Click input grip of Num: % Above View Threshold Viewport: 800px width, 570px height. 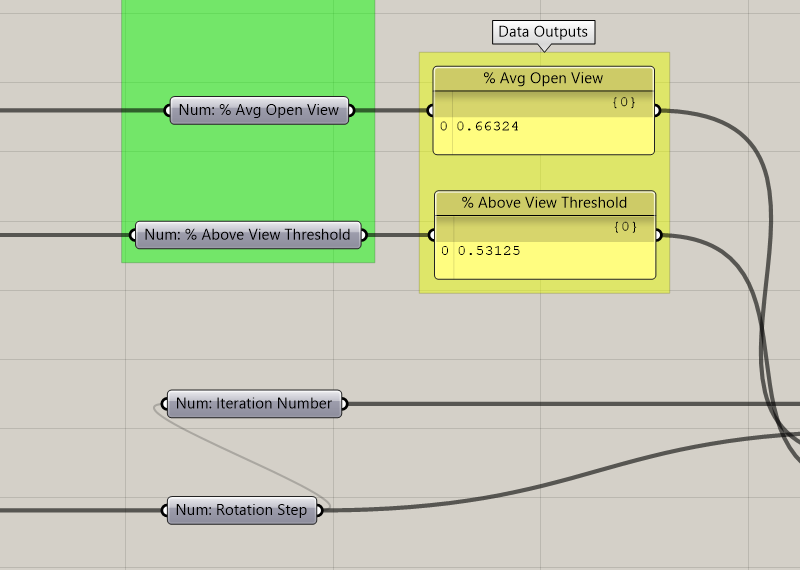(133, 236)
